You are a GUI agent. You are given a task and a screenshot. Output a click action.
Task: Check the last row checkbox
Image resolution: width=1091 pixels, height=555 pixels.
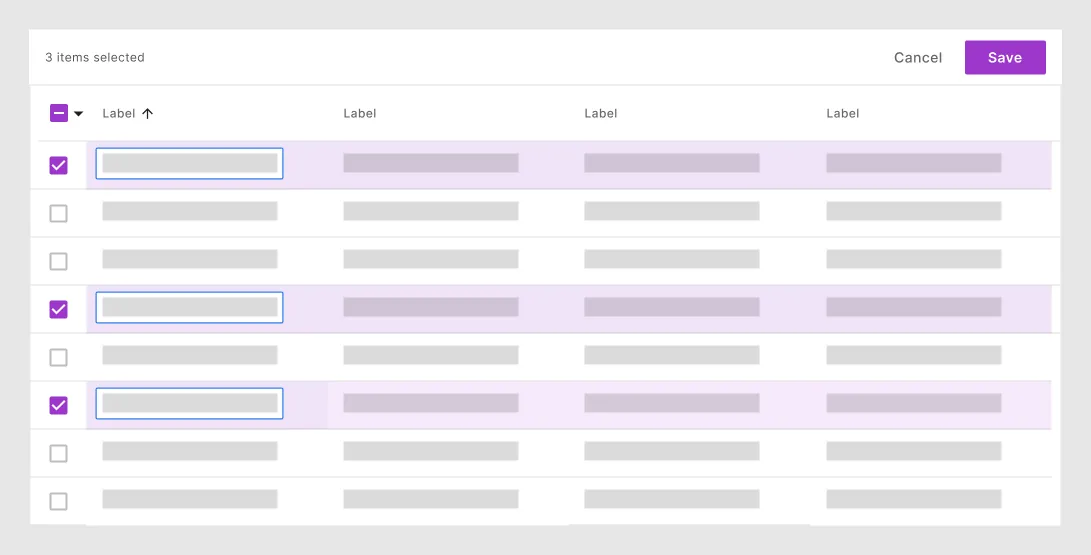tap(59, 501)
